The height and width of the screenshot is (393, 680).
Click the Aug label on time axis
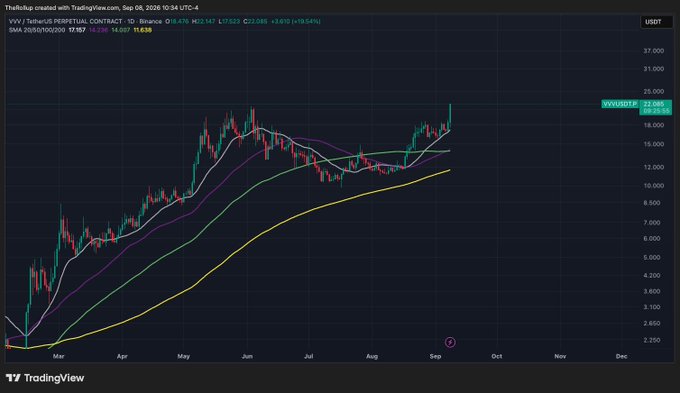[372, 356]
